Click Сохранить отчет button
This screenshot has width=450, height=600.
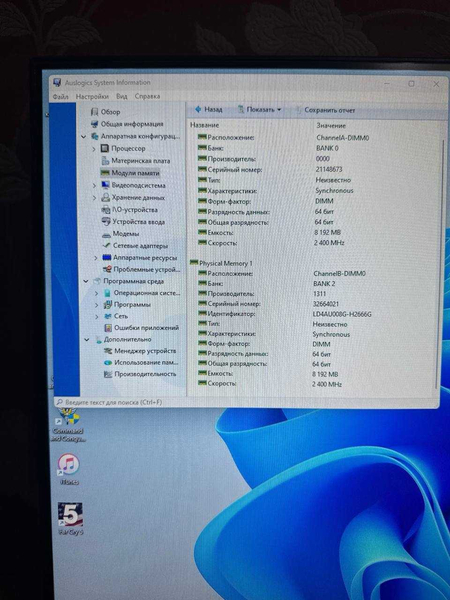click(x=325, y=110)
